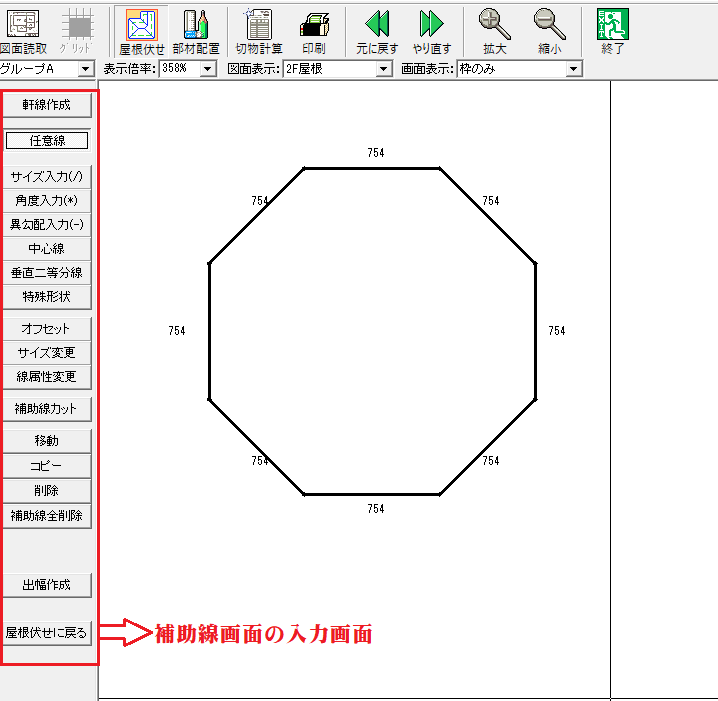Click the 軒線作成 button

pyautogui.click(x=47, y=105)
